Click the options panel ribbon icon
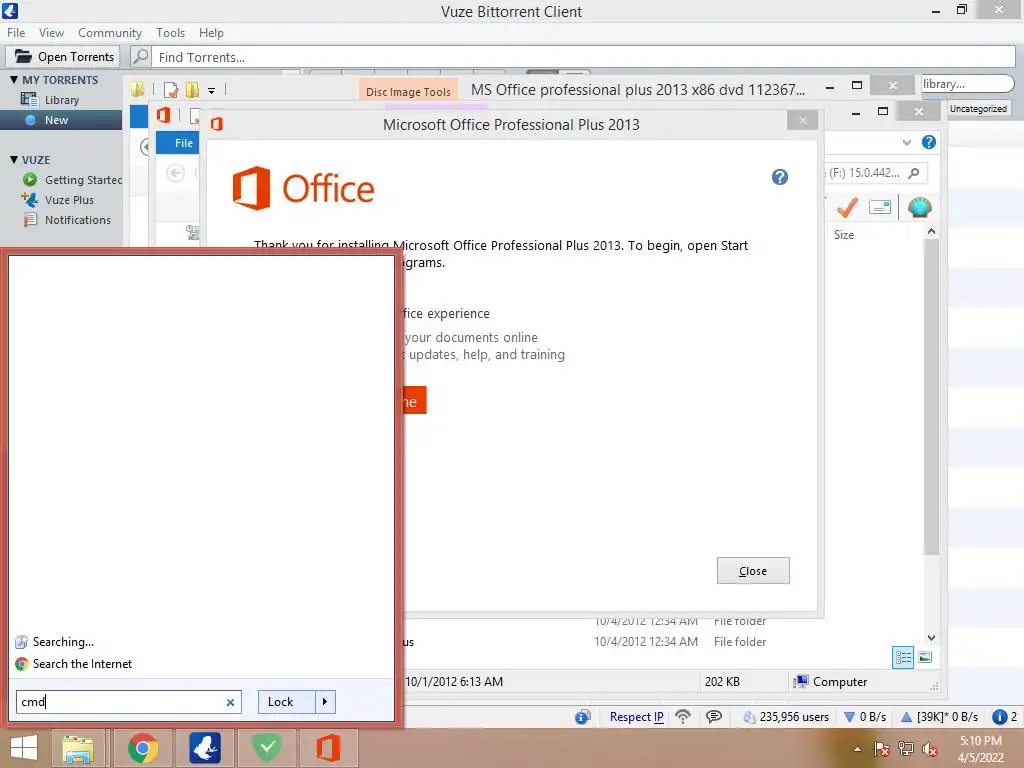Screen dimensions: 1024x768 pos(880,207)
